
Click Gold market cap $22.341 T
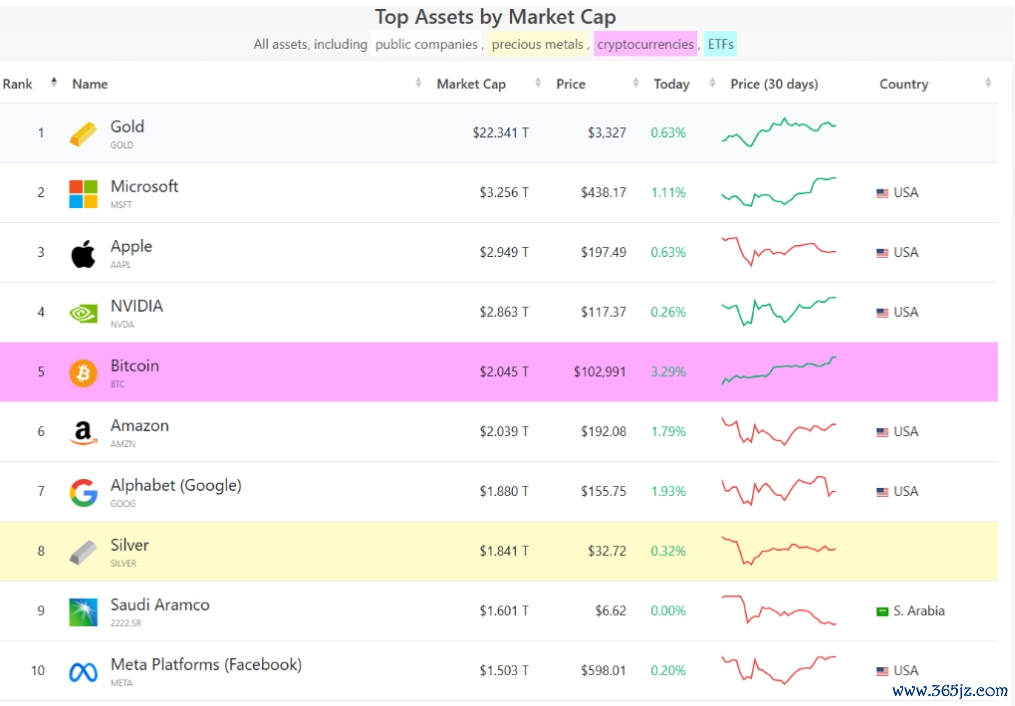pos(500,133)
